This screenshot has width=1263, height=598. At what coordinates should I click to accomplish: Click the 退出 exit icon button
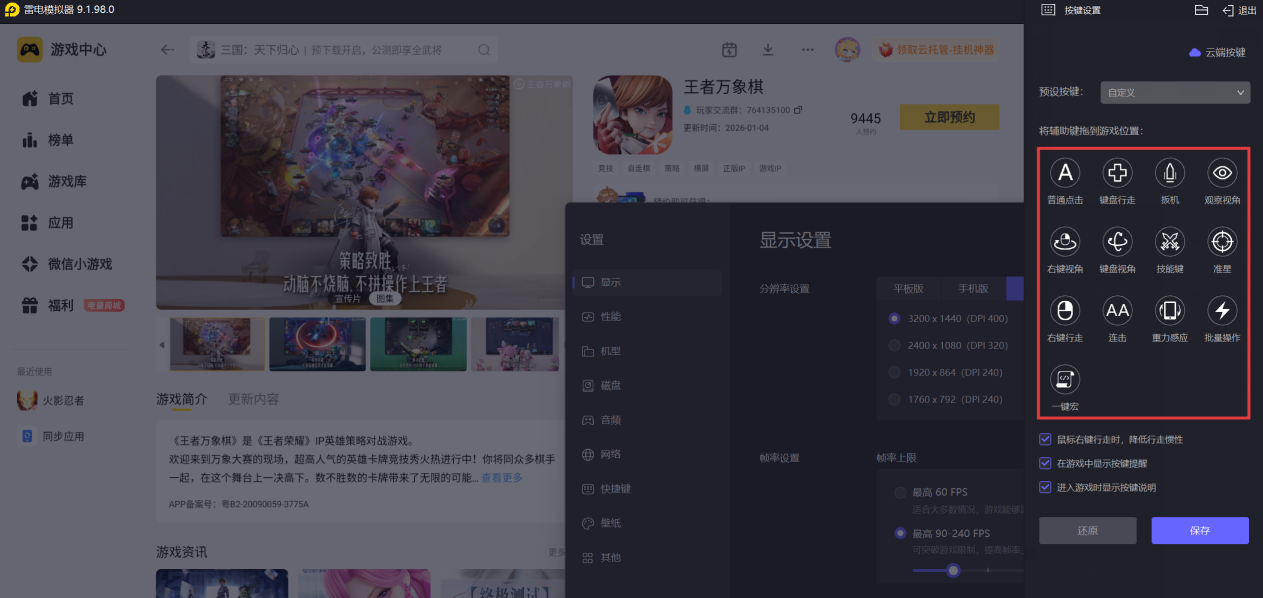tap(1240, 10)
